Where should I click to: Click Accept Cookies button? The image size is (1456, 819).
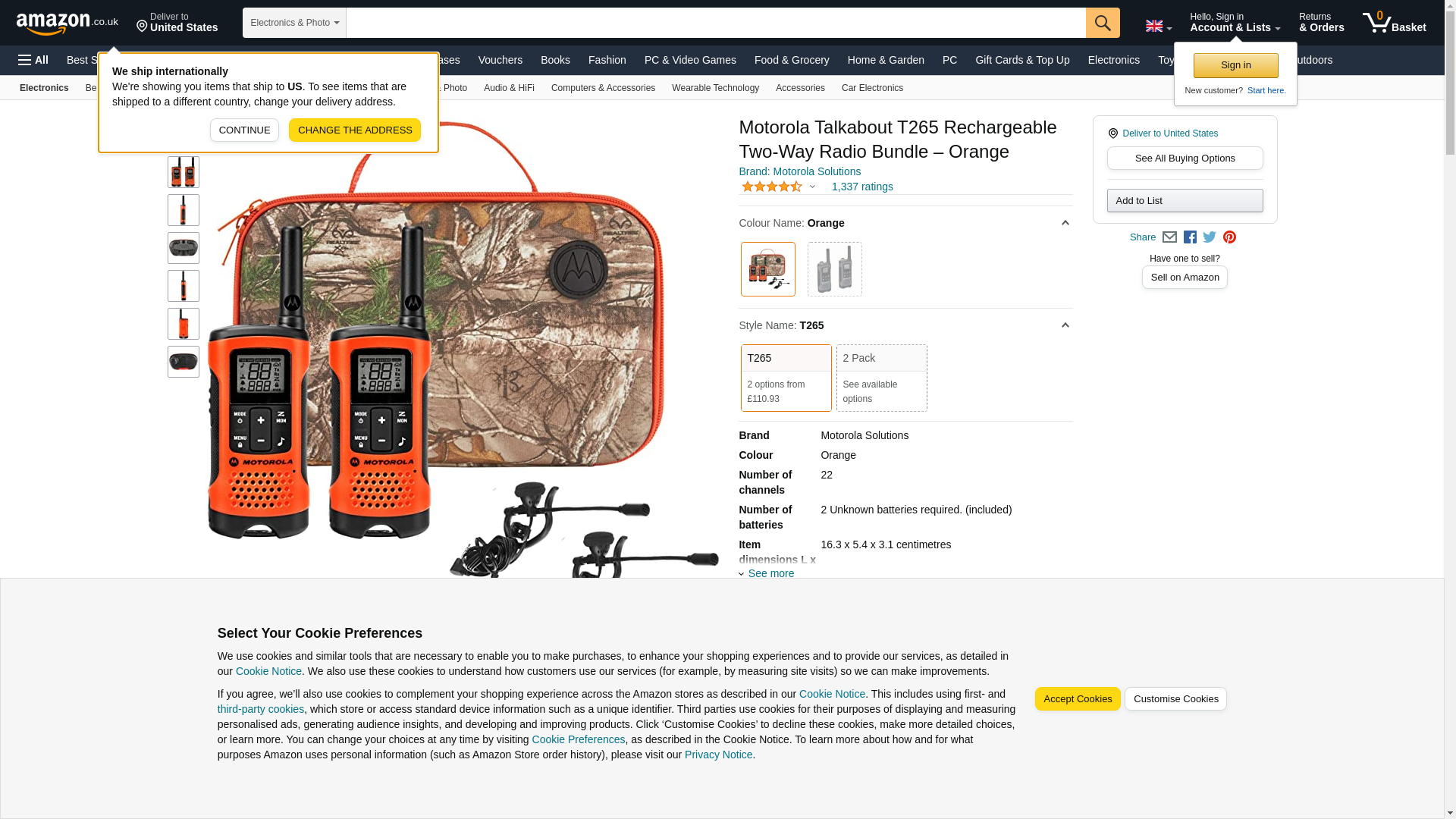click(1078, 699)
